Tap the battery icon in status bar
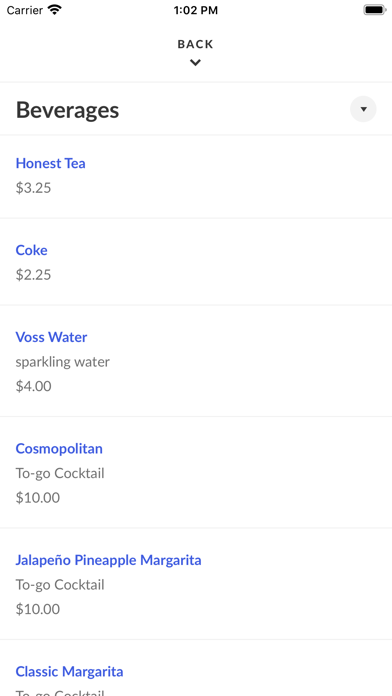Viewport: 392px width, 696px height. tap(375, 10)
